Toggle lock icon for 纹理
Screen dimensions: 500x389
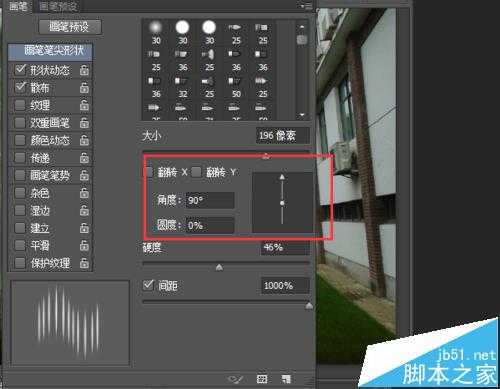pos(84,105)
